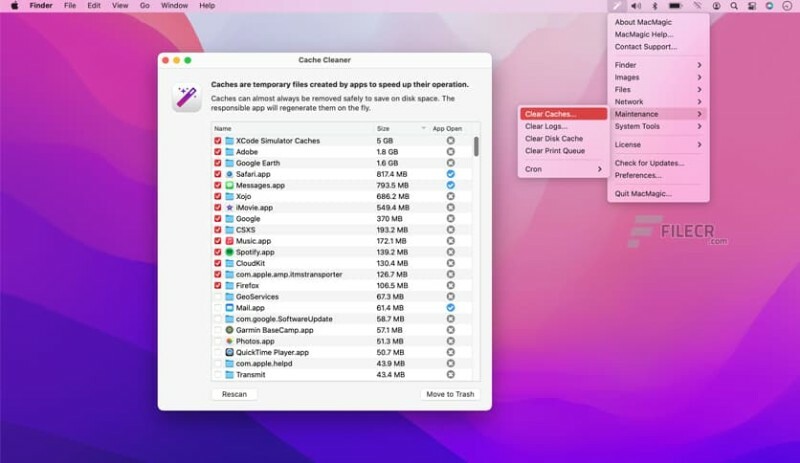Click the volume icon in menu bar

(x=637, y=6)
